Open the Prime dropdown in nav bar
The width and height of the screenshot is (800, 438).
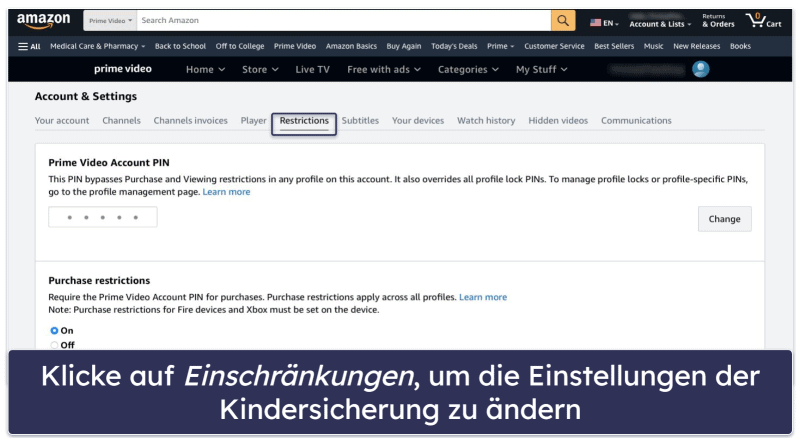[501, 46]
